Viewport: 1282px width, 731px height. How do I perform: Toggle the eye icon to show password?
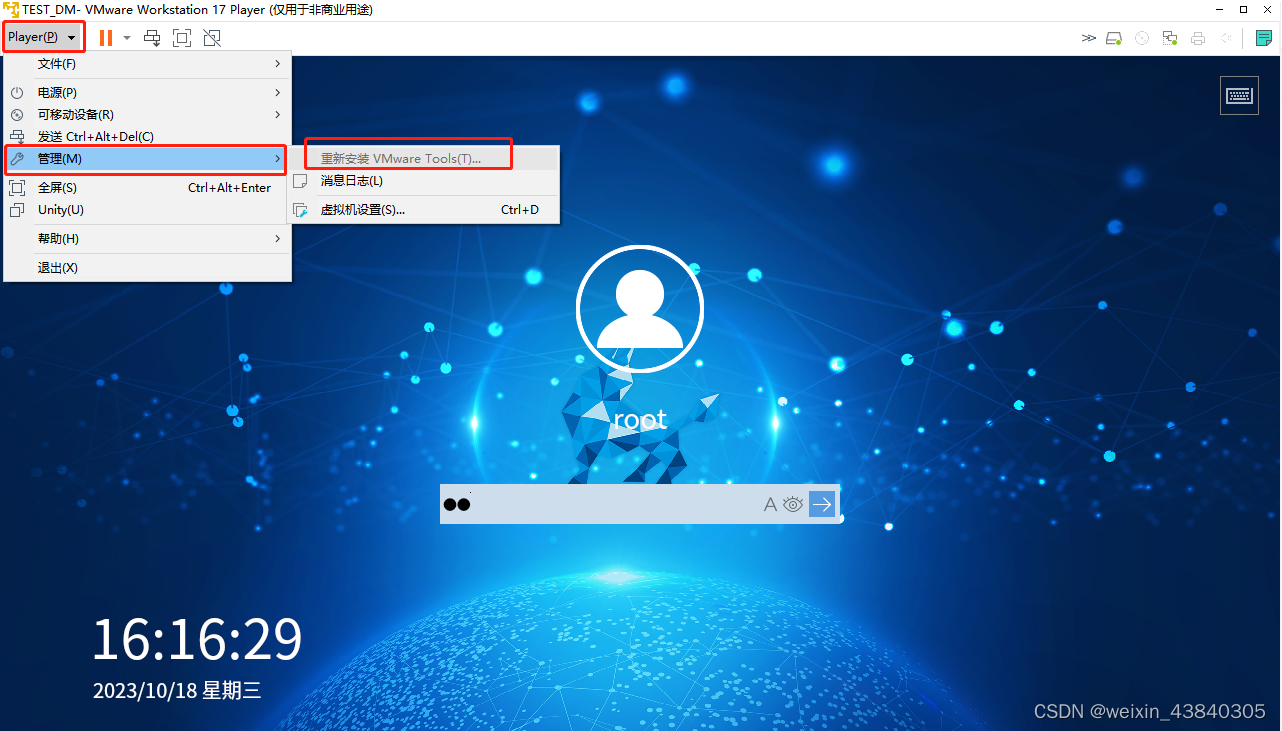pos(793,504)
